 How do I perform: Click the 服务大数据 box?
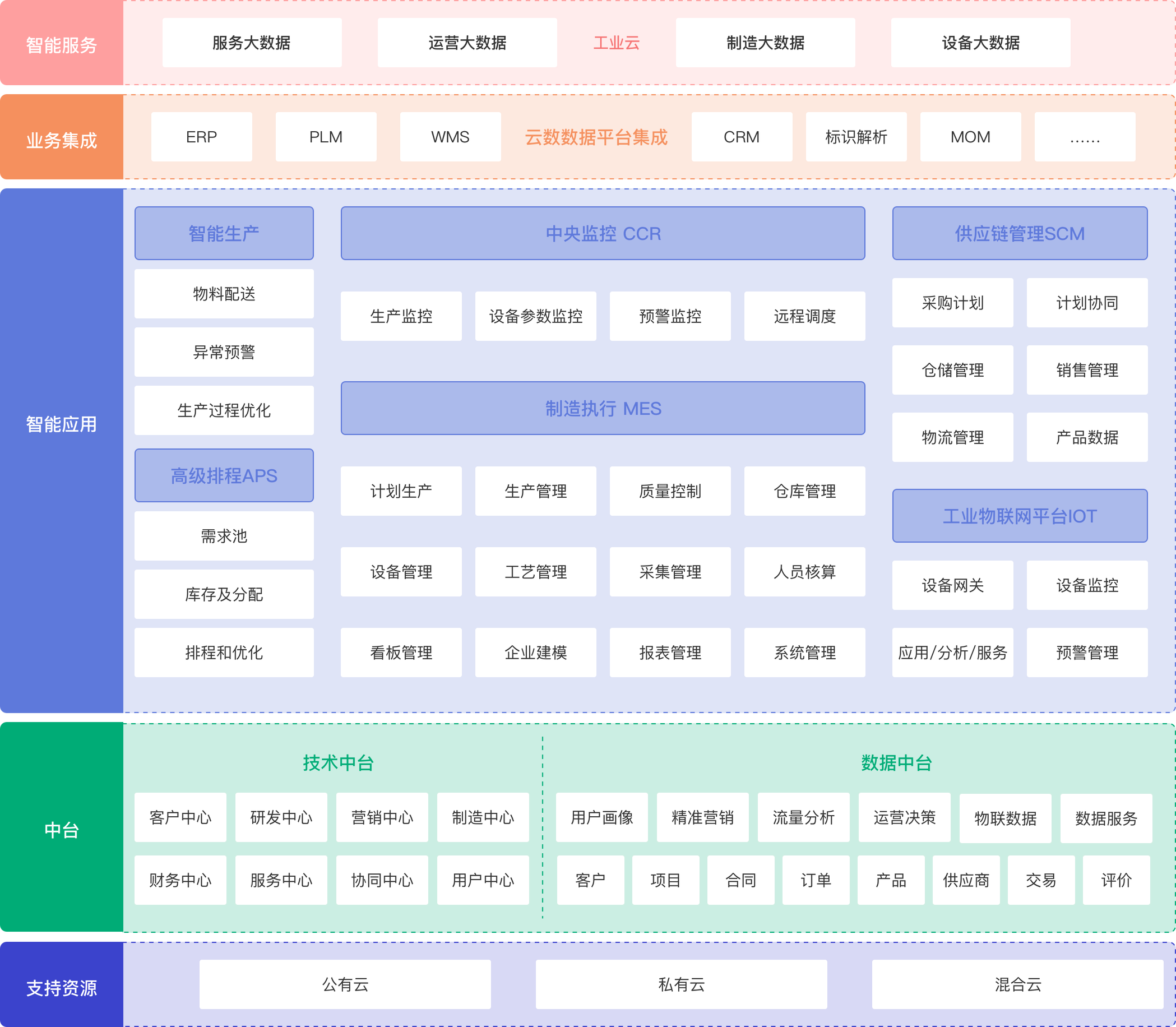coord(252,43)
